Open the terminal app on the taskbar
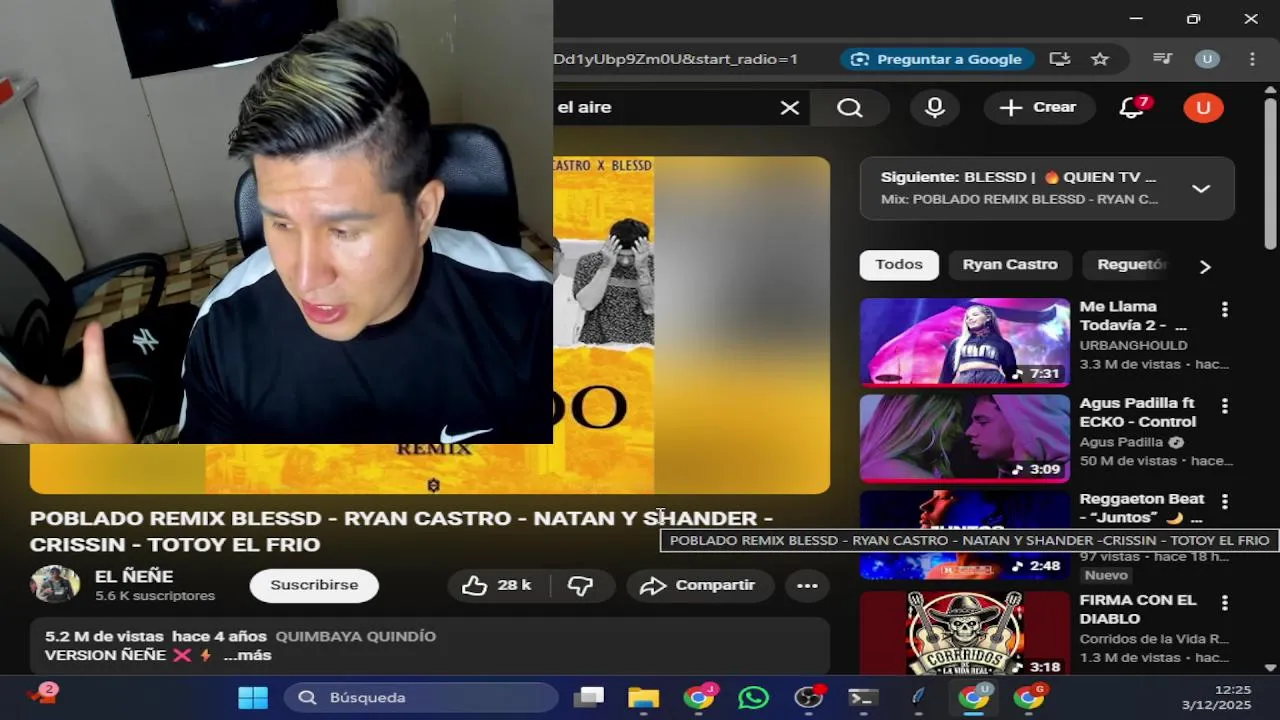The image size is (1280, 720). [x=863, y=697]
